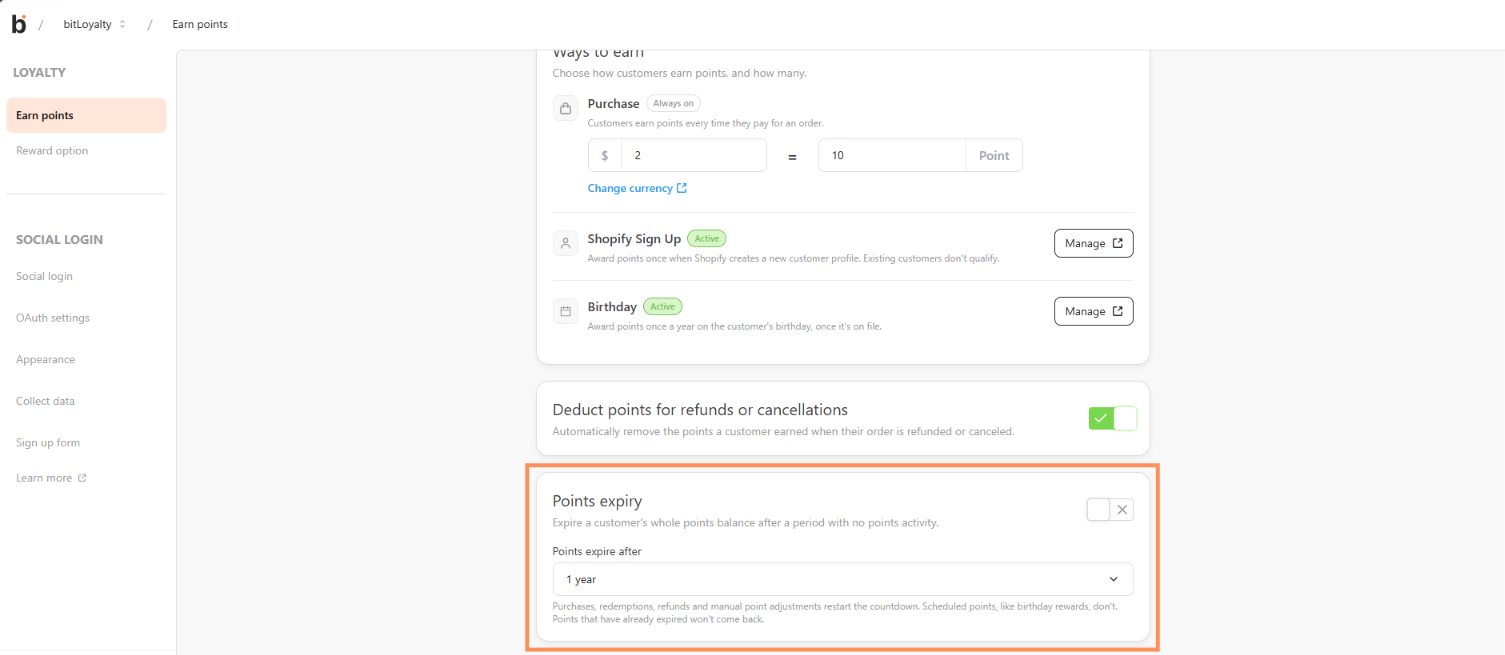Click Manage for Shopify Sign Up

[1094, 243]
